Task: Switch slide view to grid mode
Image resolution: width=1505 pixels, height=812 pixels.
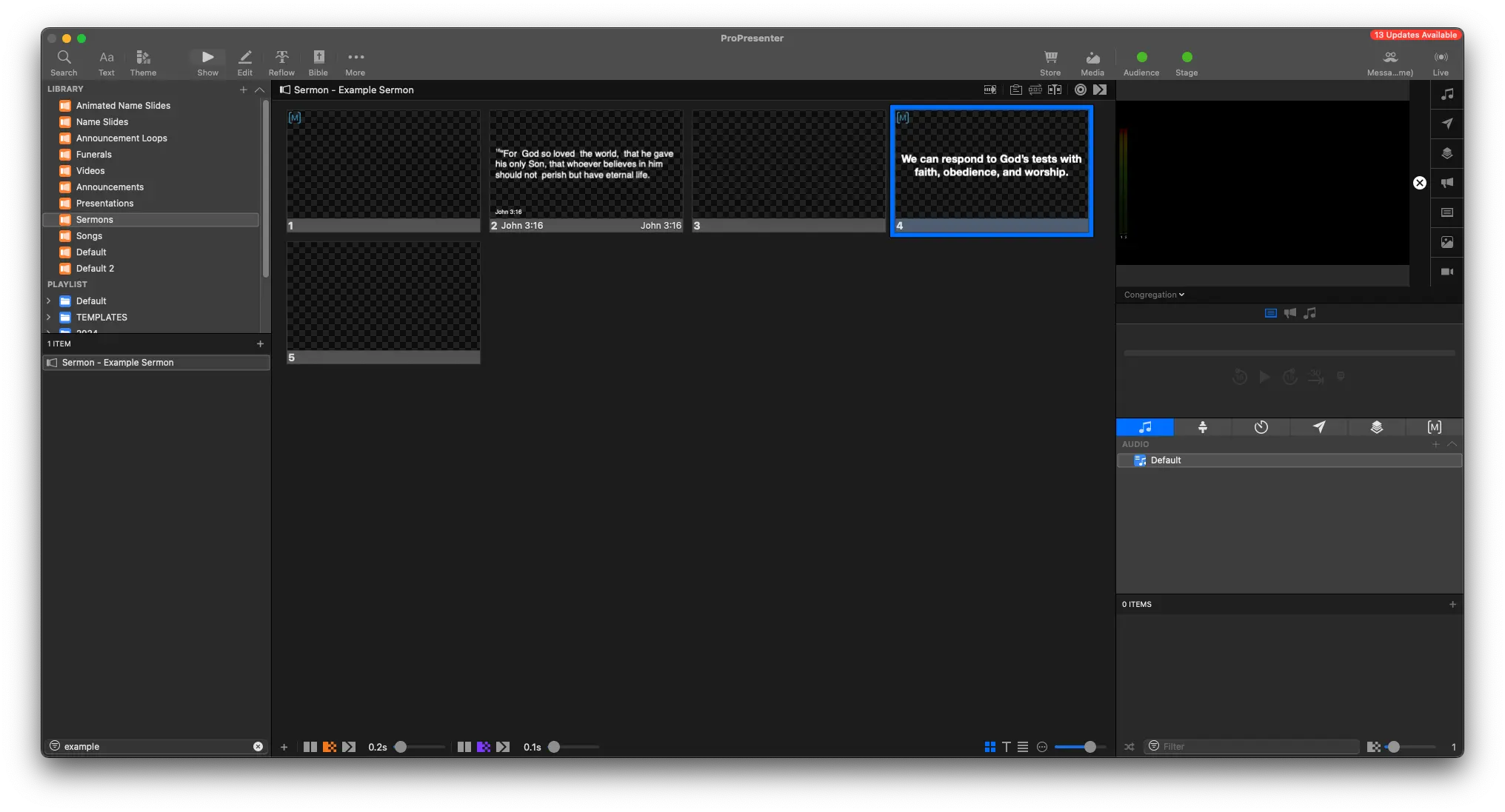Action: click(x=990, y=747)
